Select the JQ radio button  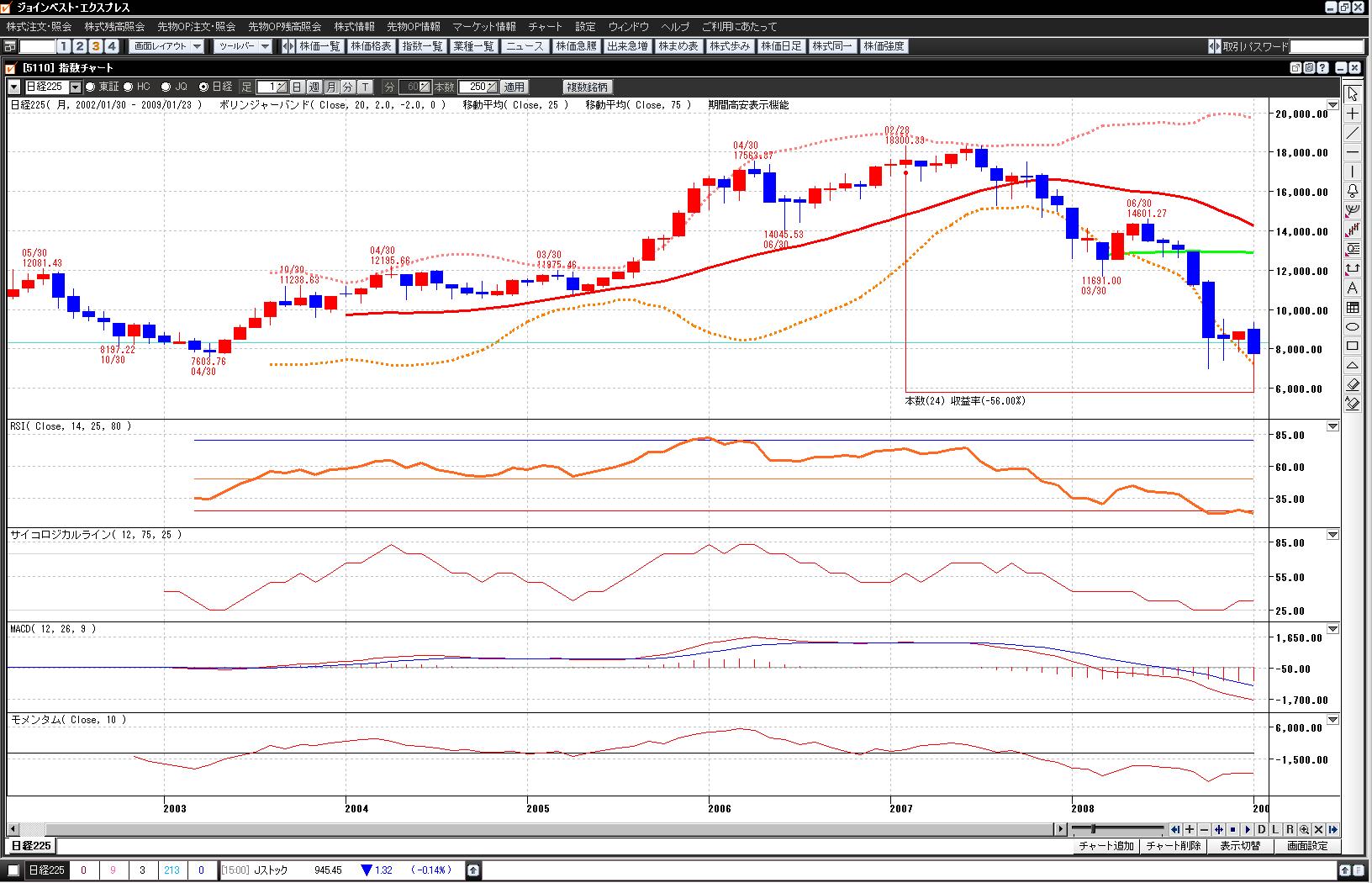coord(166,87)
